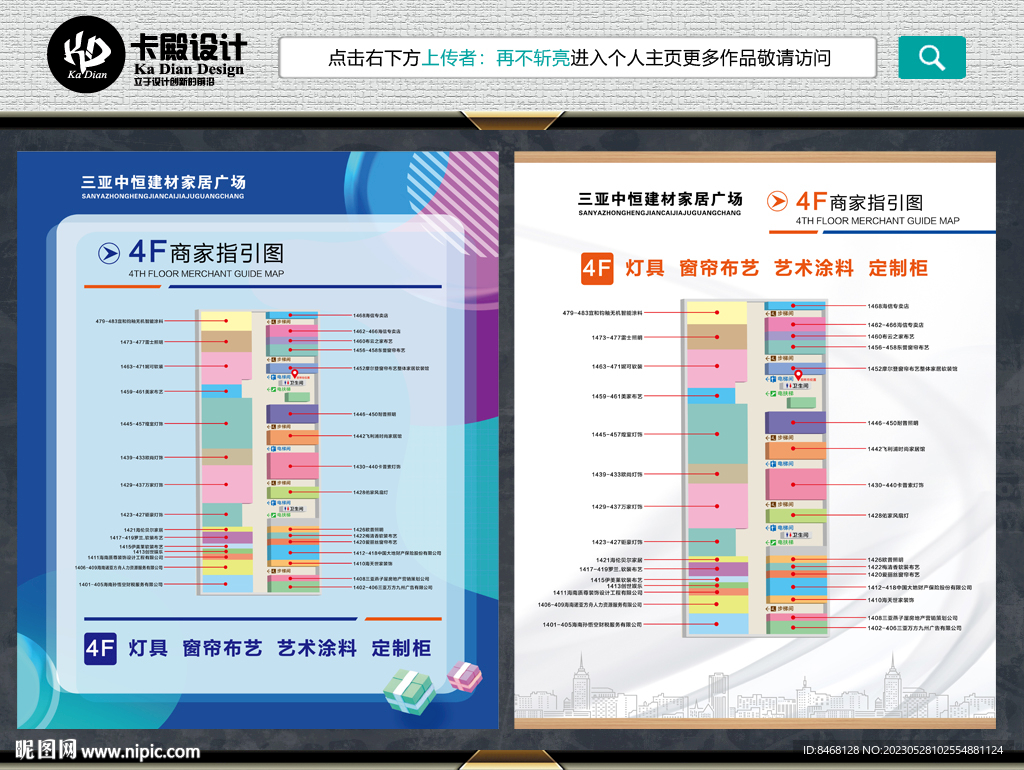Click the search bar with uploader text

tap(578, 58)
